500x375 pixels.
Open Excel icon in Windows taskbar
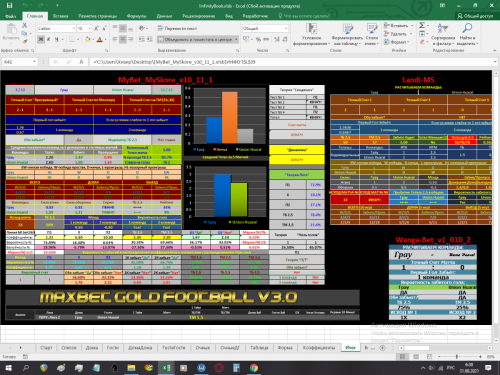pyautogui.click(x=166, y=368)
